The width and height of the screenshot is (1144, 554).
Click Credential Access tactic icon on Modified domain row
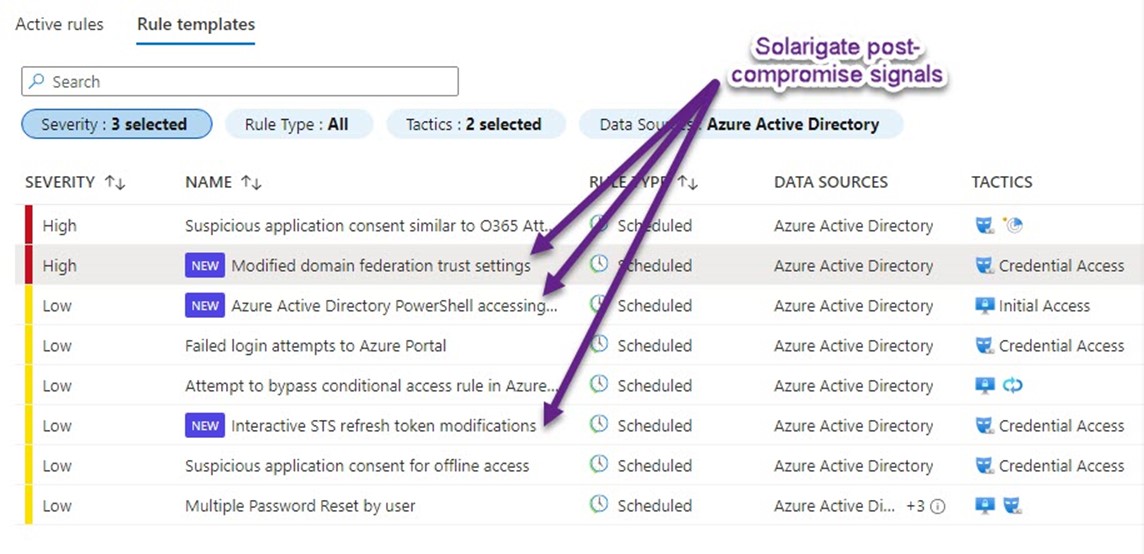[x=984, y=266]
